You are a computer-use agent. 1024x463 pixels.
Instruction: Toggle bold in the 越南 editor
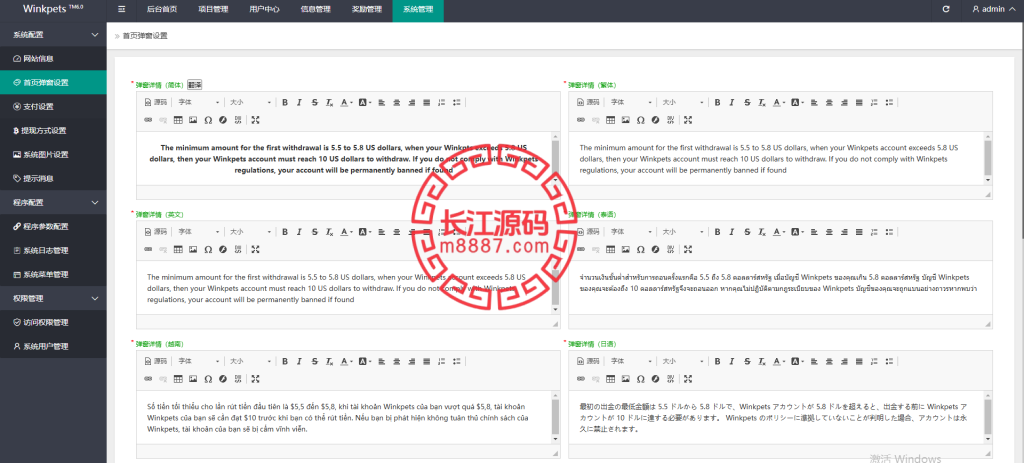click(x=285, y=361)
